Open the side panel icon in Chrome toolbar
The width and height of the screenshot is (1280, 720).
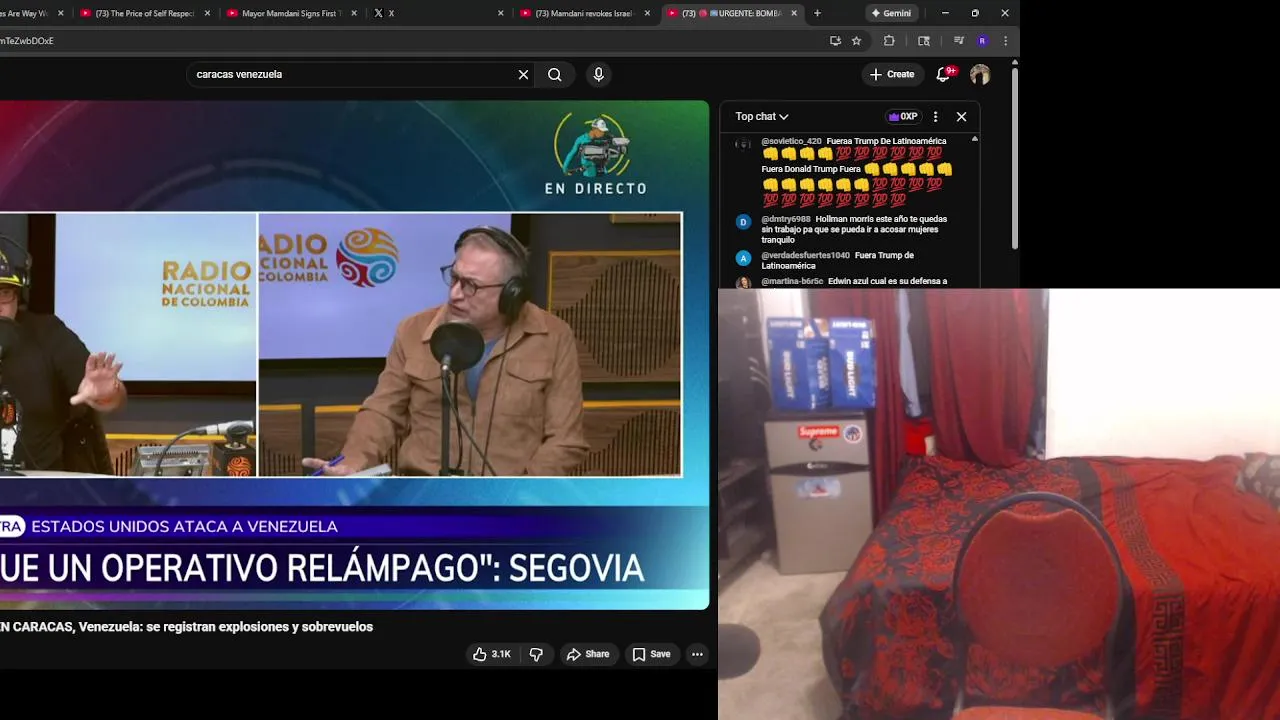pyautogui.click(x=924, y=41)
